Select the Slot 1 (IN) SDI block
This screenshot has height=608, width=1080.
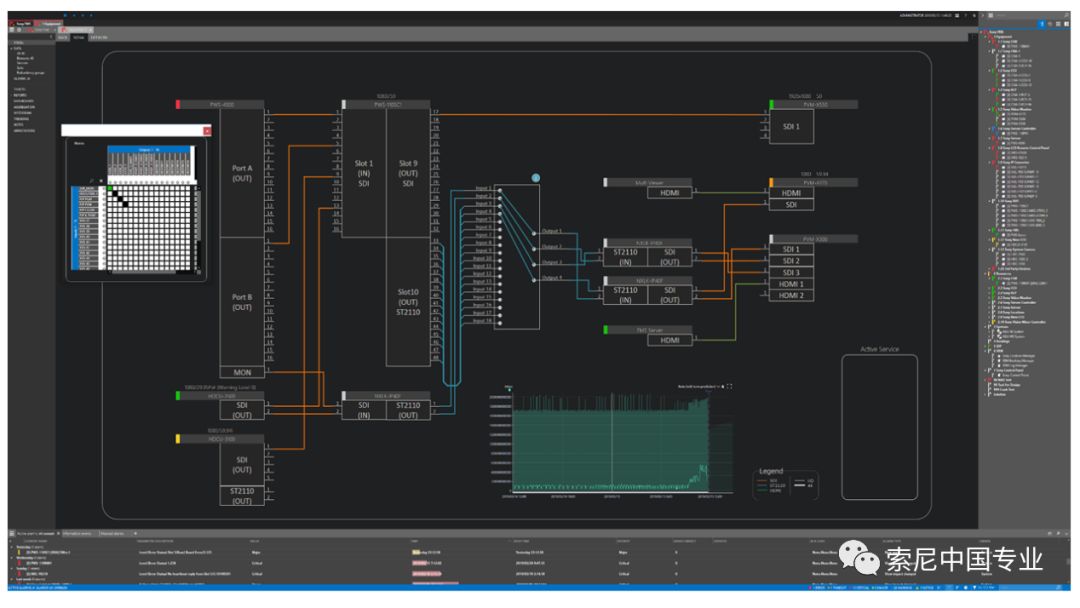pos(364,173)
